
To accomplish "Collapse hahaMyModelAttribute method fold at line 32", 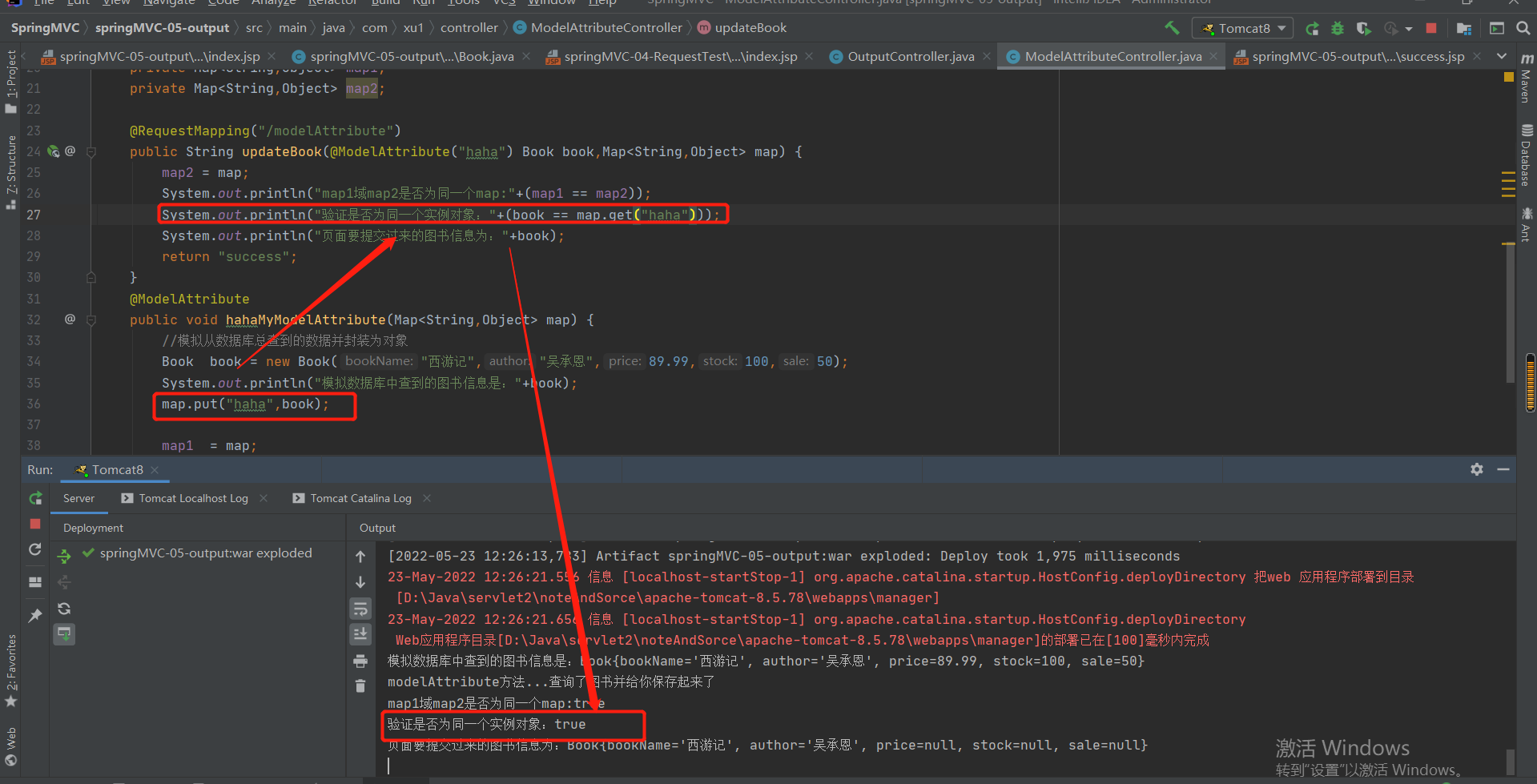I will coord(91,320).
